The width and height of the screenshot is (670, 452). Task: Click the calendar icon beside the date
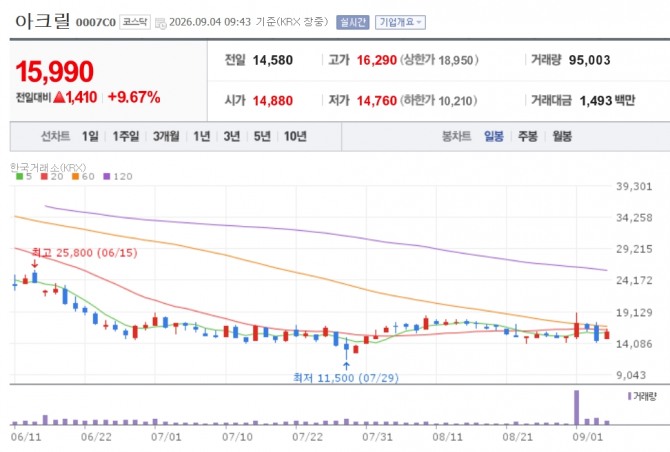click(161, 23)
